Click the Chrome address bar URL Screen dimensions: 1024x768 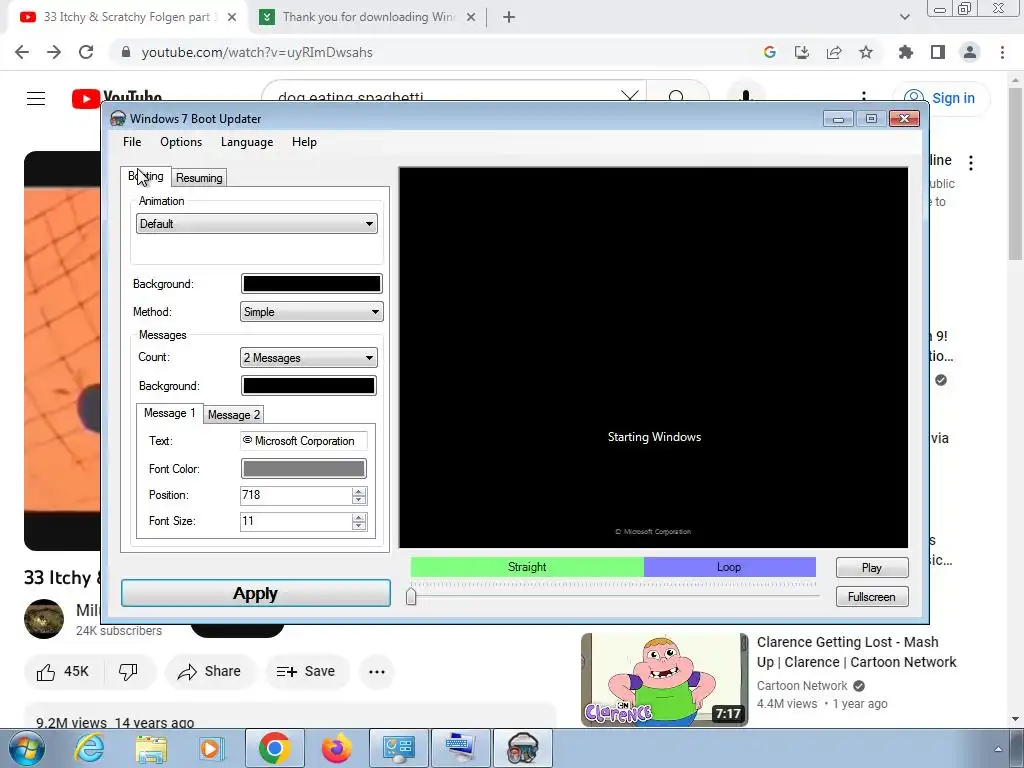pyautogui.click(x=257, y=52)
